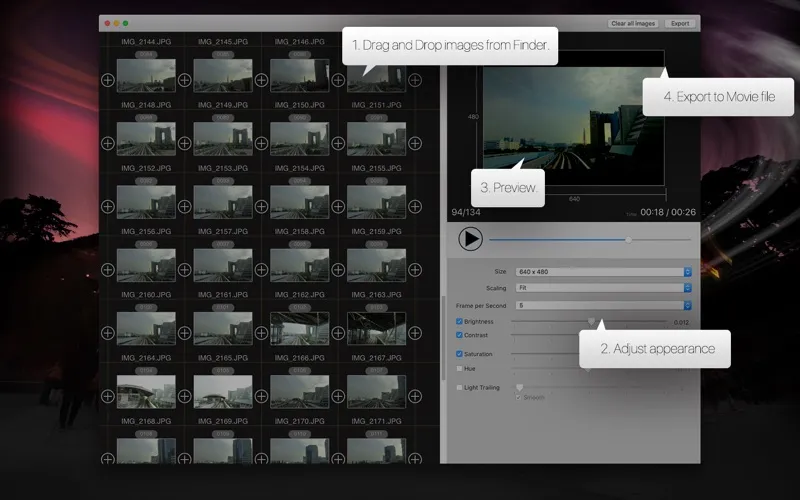Click the plus icon left of IMG_2160.JPG thumbnail
The height and width of the screenshot is (500, 800).
click(x=108, y=333)
